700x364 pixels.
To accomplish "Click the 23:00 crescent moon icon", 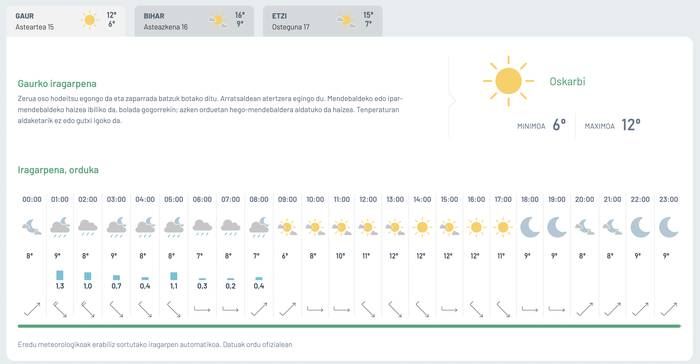I will coord(668,227).
